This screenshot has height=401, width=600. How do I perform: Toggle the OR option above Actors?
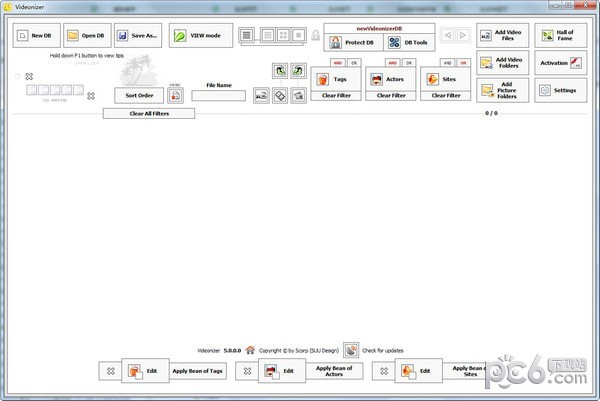407,62
